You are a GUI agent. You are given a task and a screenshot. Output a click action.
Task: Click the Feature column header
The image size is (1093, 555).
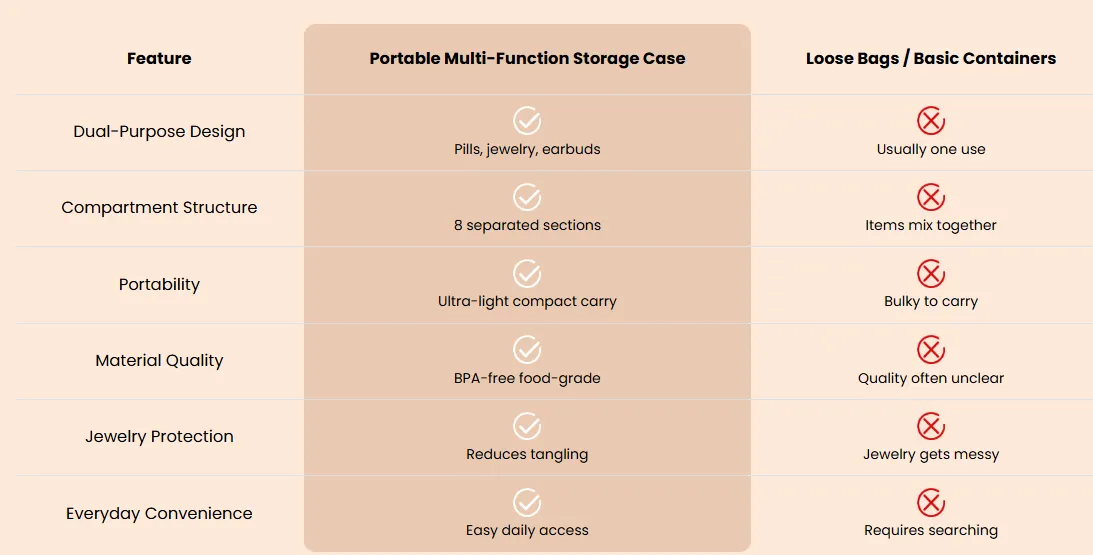tap(159, 59)
